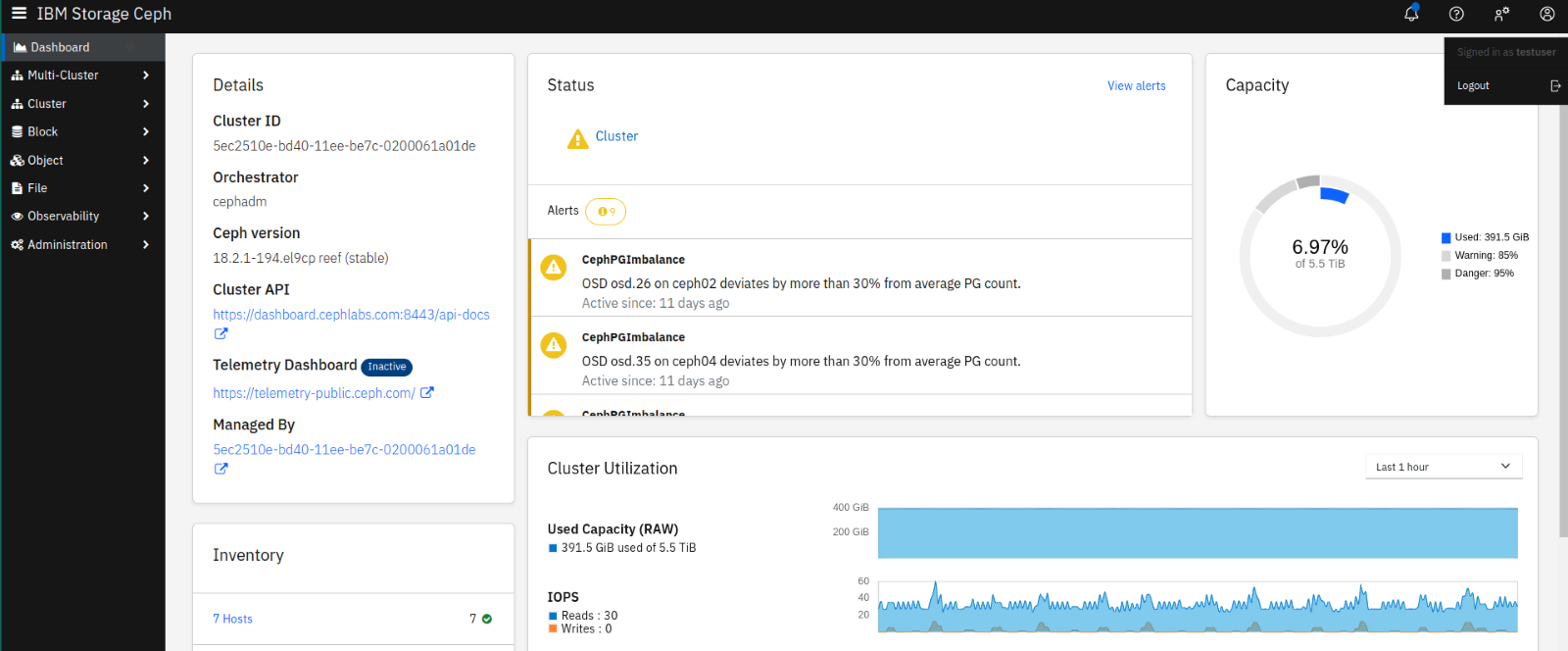Click the CephPGImbalance alert for osd.26

[x=860, y=278]
